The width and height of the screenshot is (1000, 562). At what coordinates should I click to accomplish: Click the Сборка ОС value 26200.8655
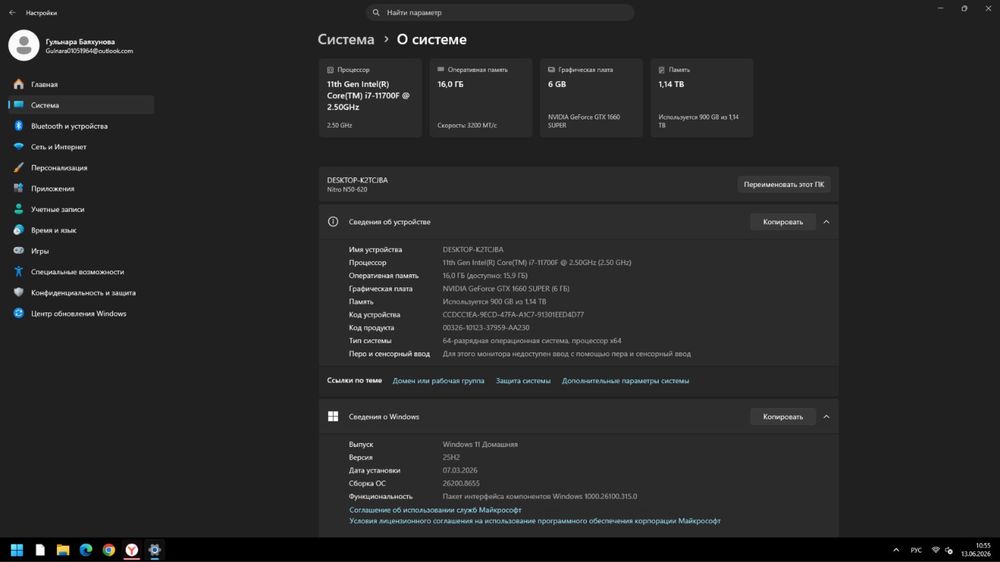pos(461,484)
